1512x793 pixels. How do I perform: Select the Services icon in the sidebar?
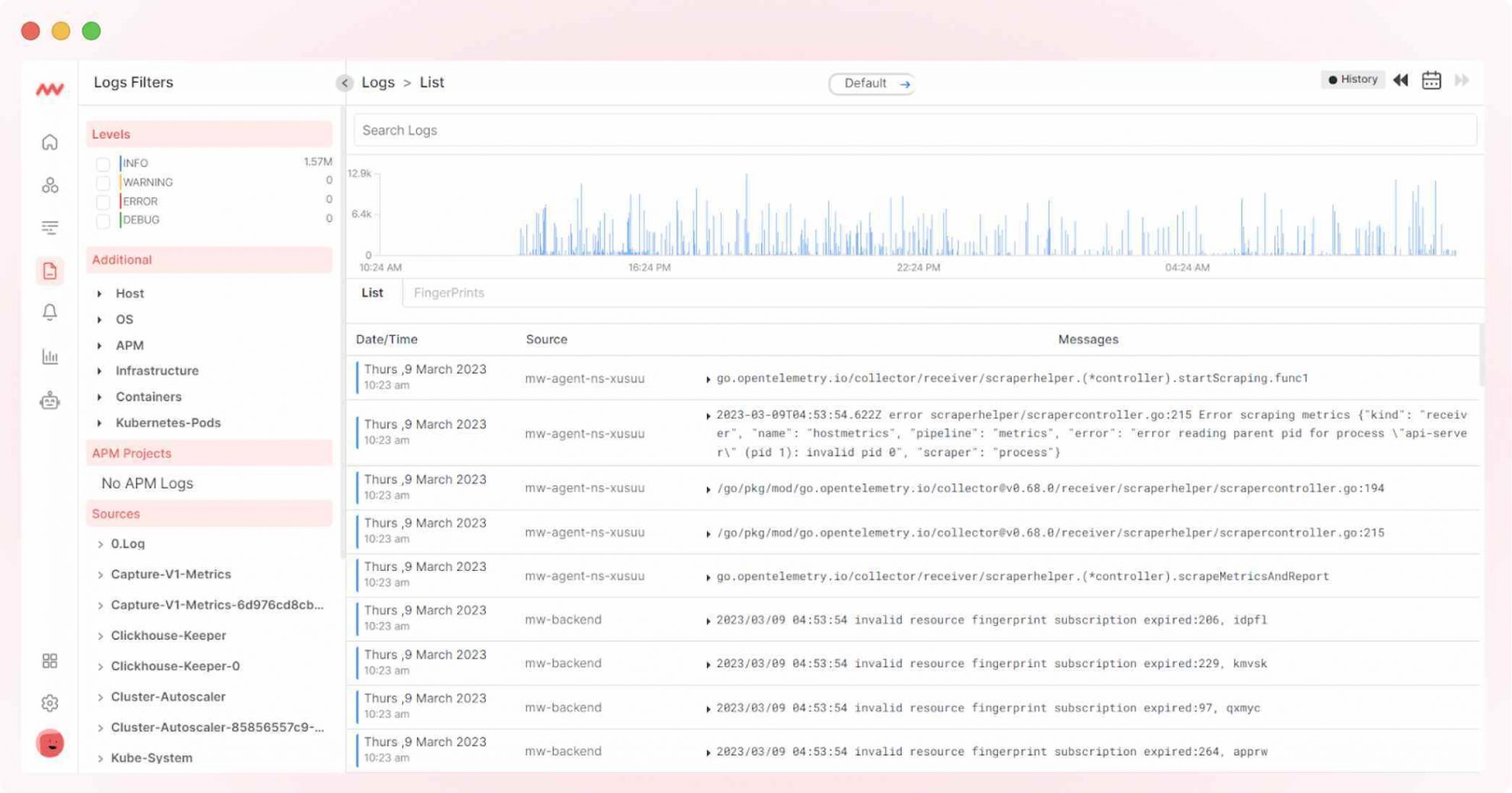click(50, 185)
